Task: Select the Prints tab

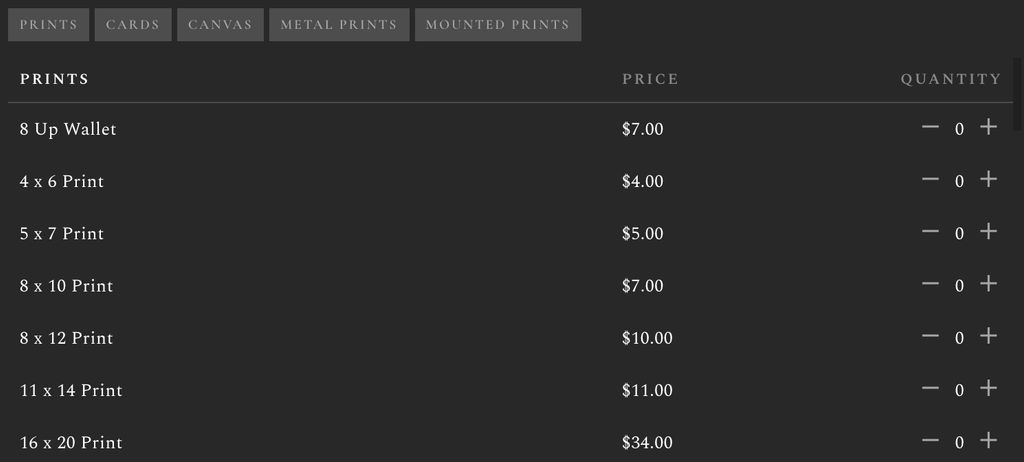Action: pos(48,25)
